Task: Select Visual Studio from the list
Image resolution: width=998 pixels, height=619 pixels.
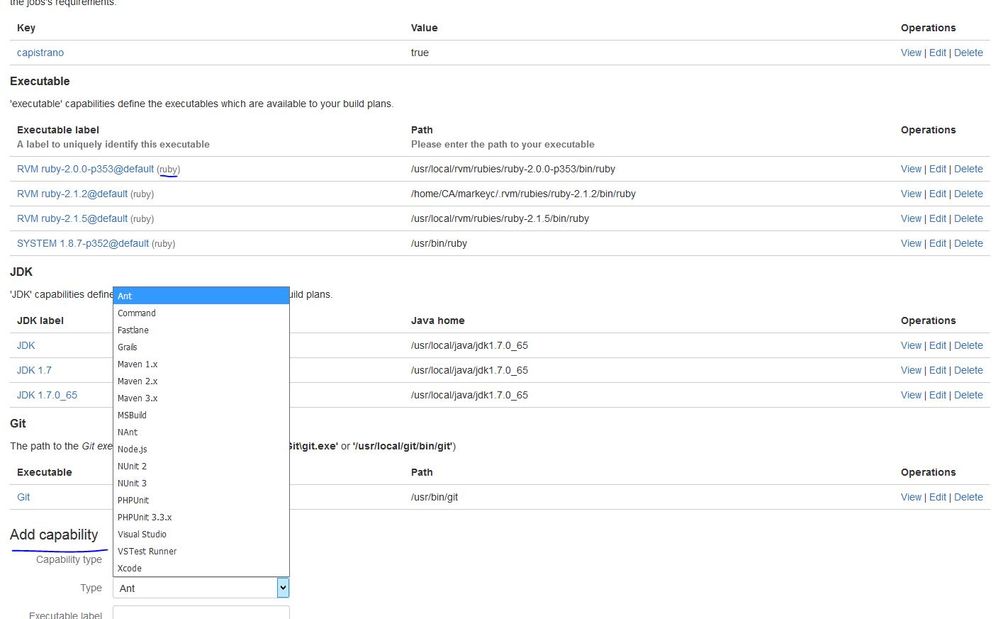Action: [201, 534]
